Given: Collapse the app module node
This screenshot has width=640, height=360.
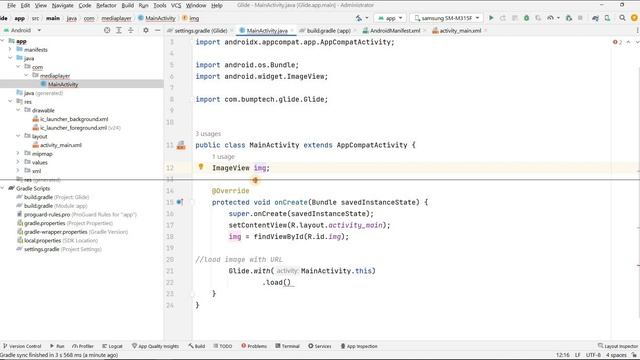Looking at the screenshot, I should pos(2,41).
